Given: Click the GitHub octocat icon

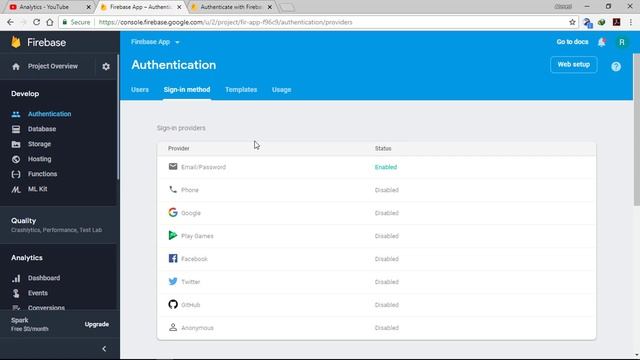Looking at the screenshot, I should 173,304.
